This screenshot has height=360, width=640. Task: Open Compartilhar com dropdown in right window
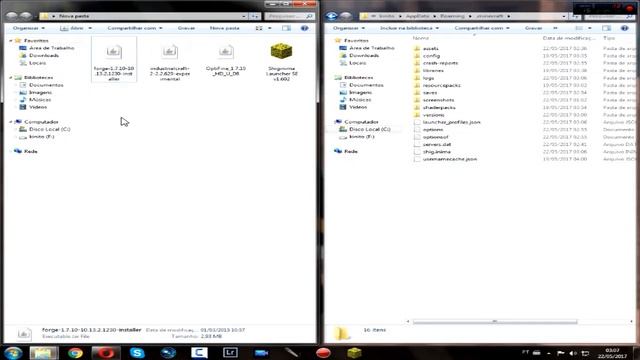click(482, 28)
